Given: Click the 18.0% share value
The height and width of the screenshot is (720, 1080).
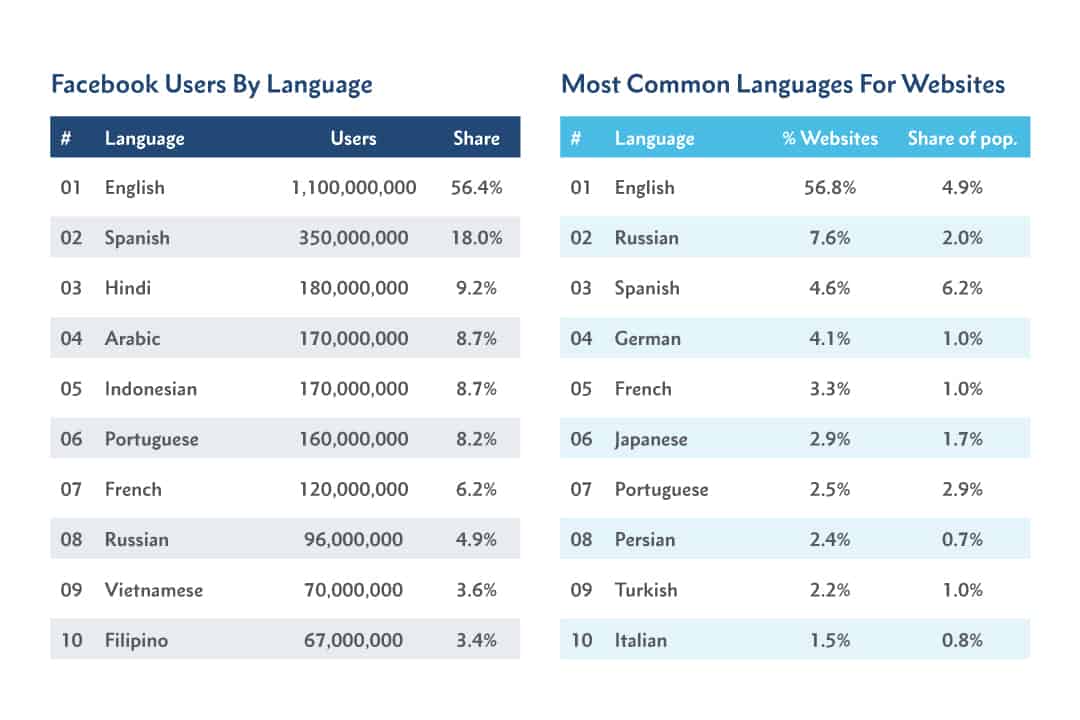Looking at the screenshot, I should 476,238.
